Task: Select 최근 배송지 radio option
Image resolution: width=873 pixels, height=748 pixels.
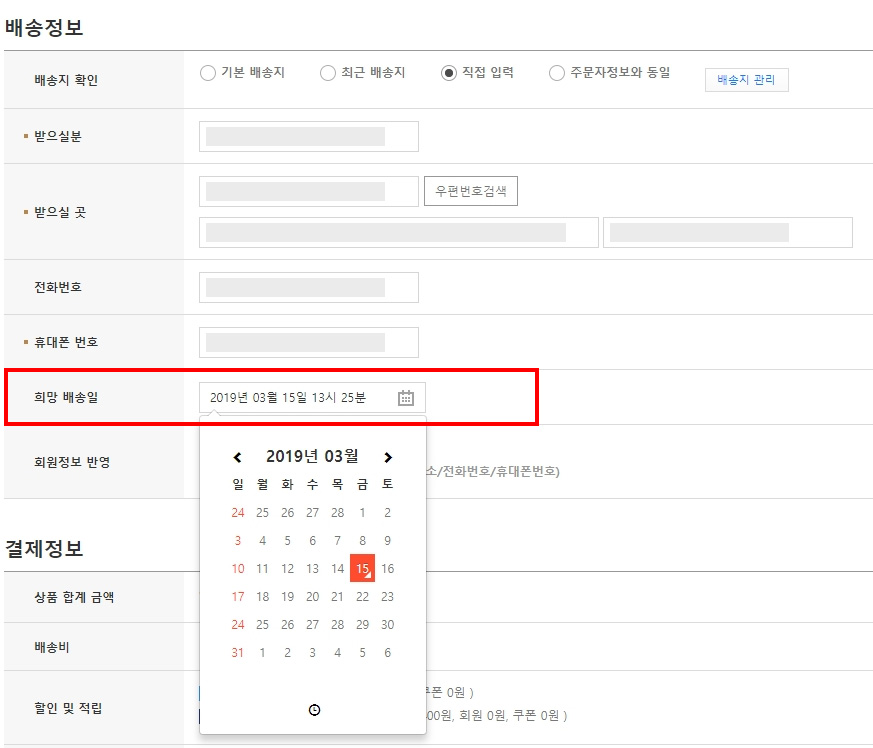Action: click(x=328, y=73)
